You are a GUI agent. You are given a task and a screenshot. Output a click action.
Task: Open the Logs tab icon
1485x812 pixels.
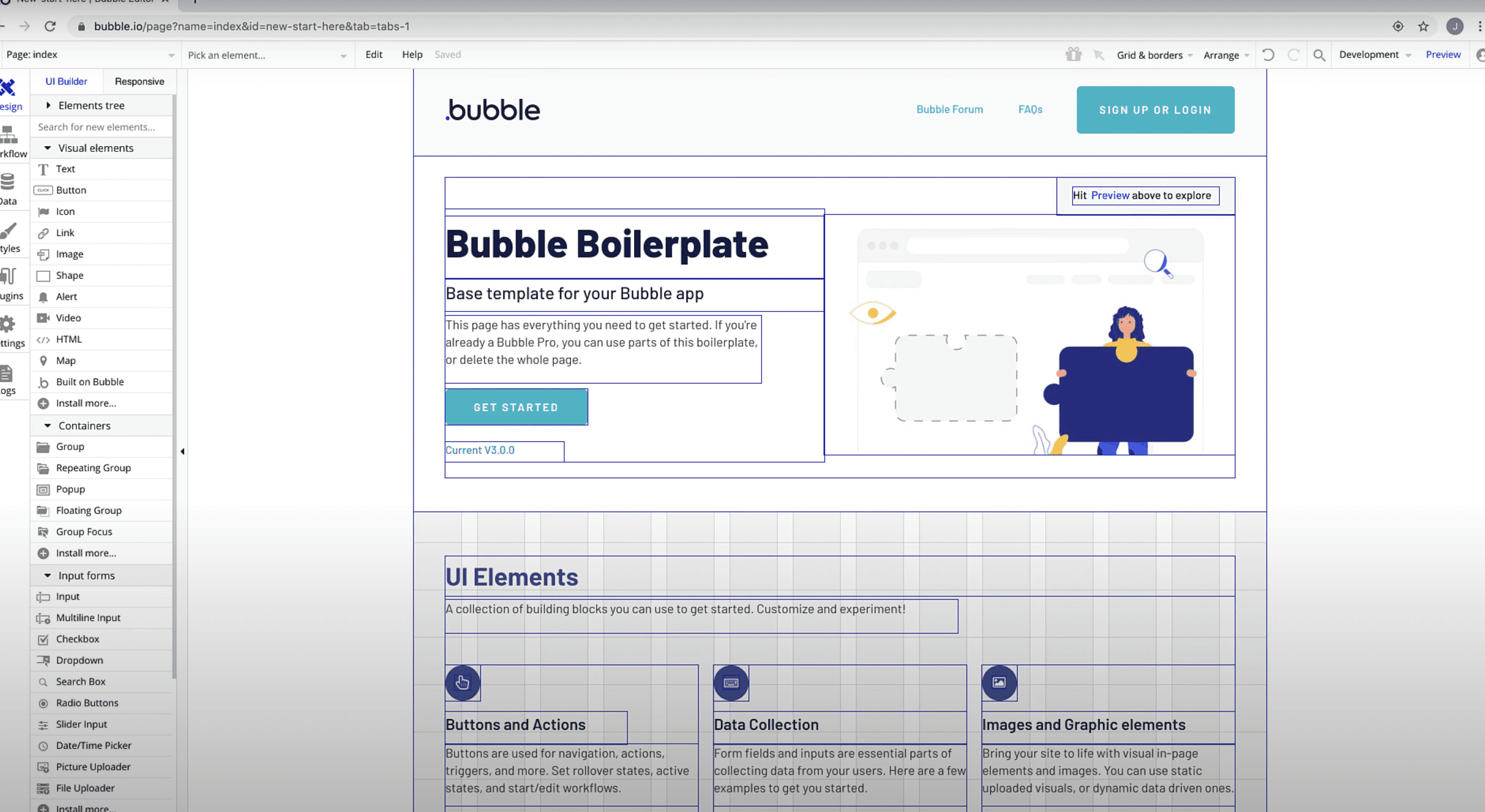pyautogui.click(x=6, y=373)
